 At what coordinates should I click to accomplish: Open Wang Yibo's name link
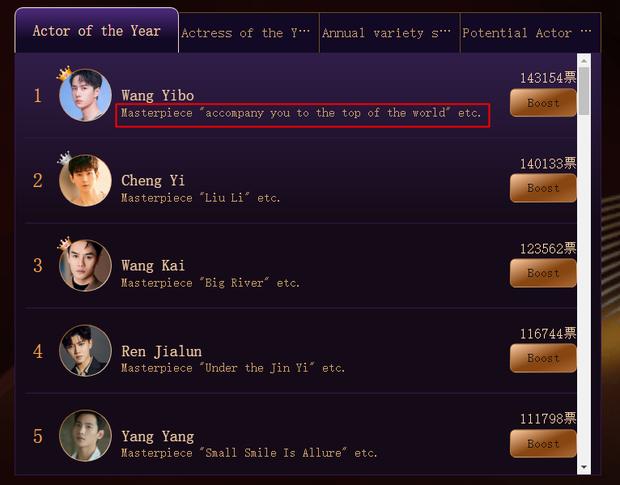(x=157, y=96)
